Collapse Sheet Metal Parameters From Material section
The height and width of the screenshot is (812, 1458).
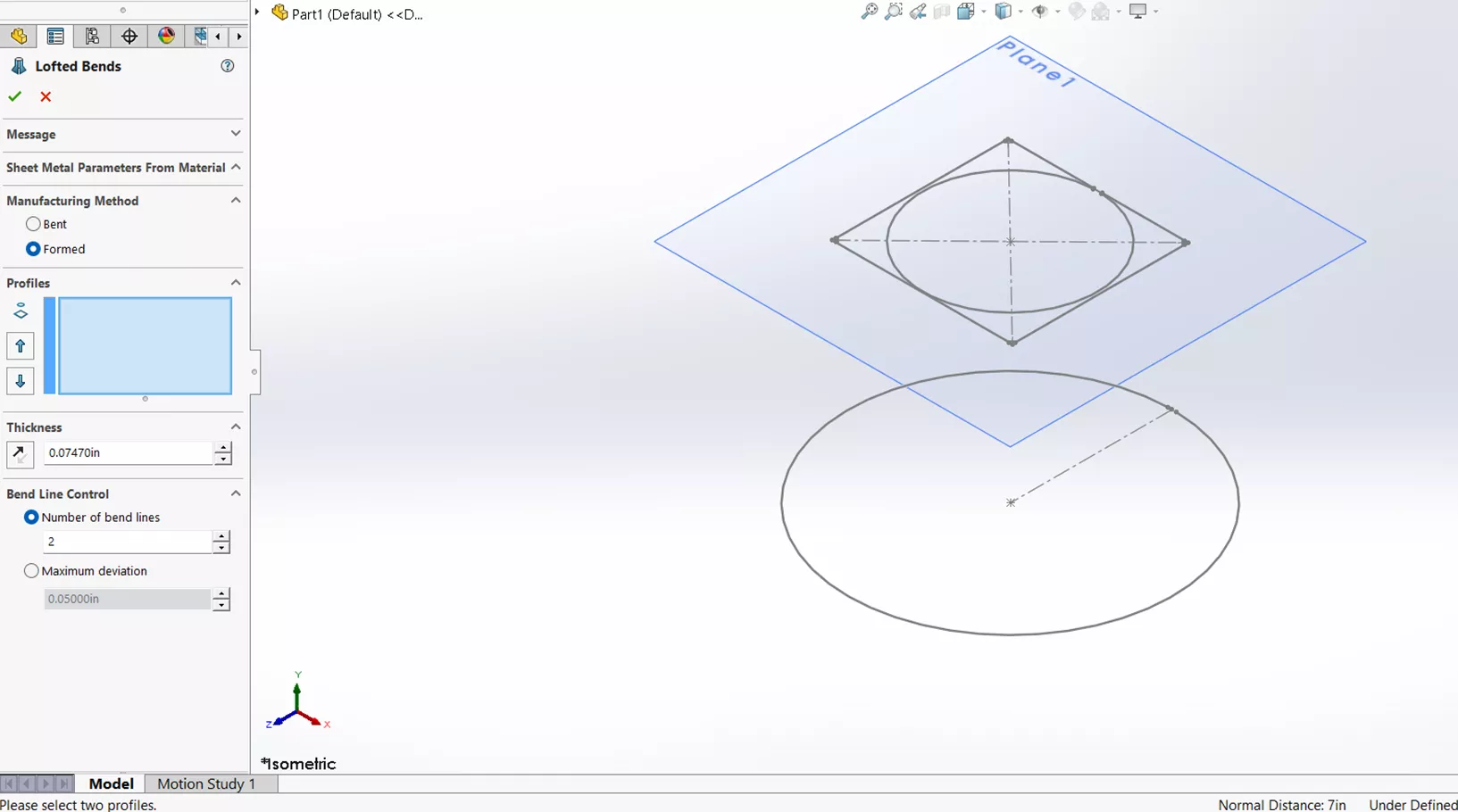click(236, 167)
